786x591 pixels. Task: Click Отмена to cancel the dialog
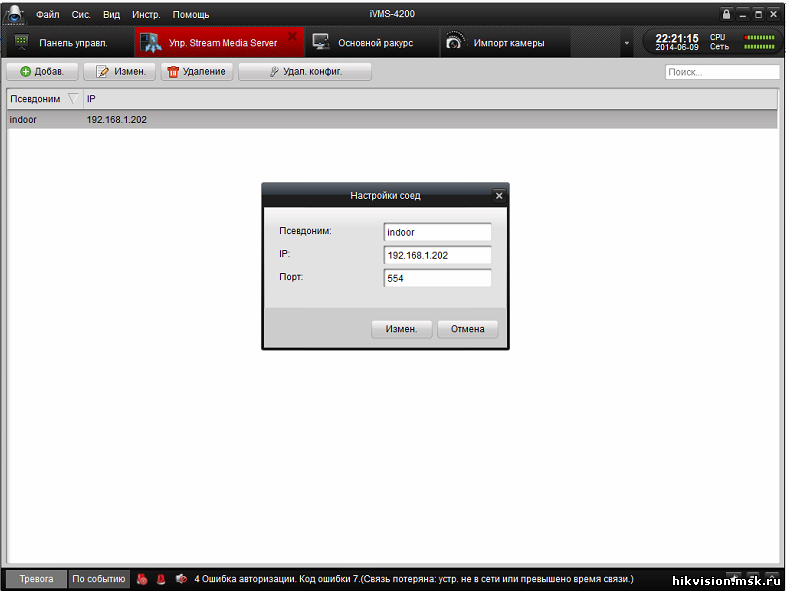point(468,329)
